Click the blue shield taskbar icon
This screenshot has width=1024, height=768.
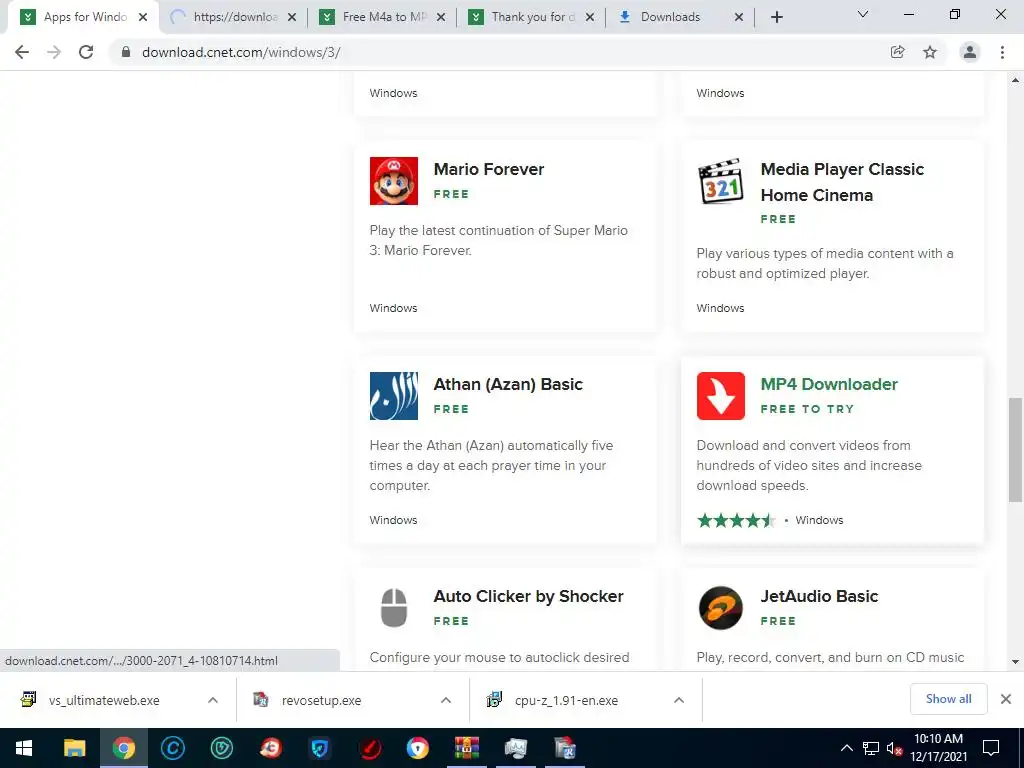click(x=319, y=748)
